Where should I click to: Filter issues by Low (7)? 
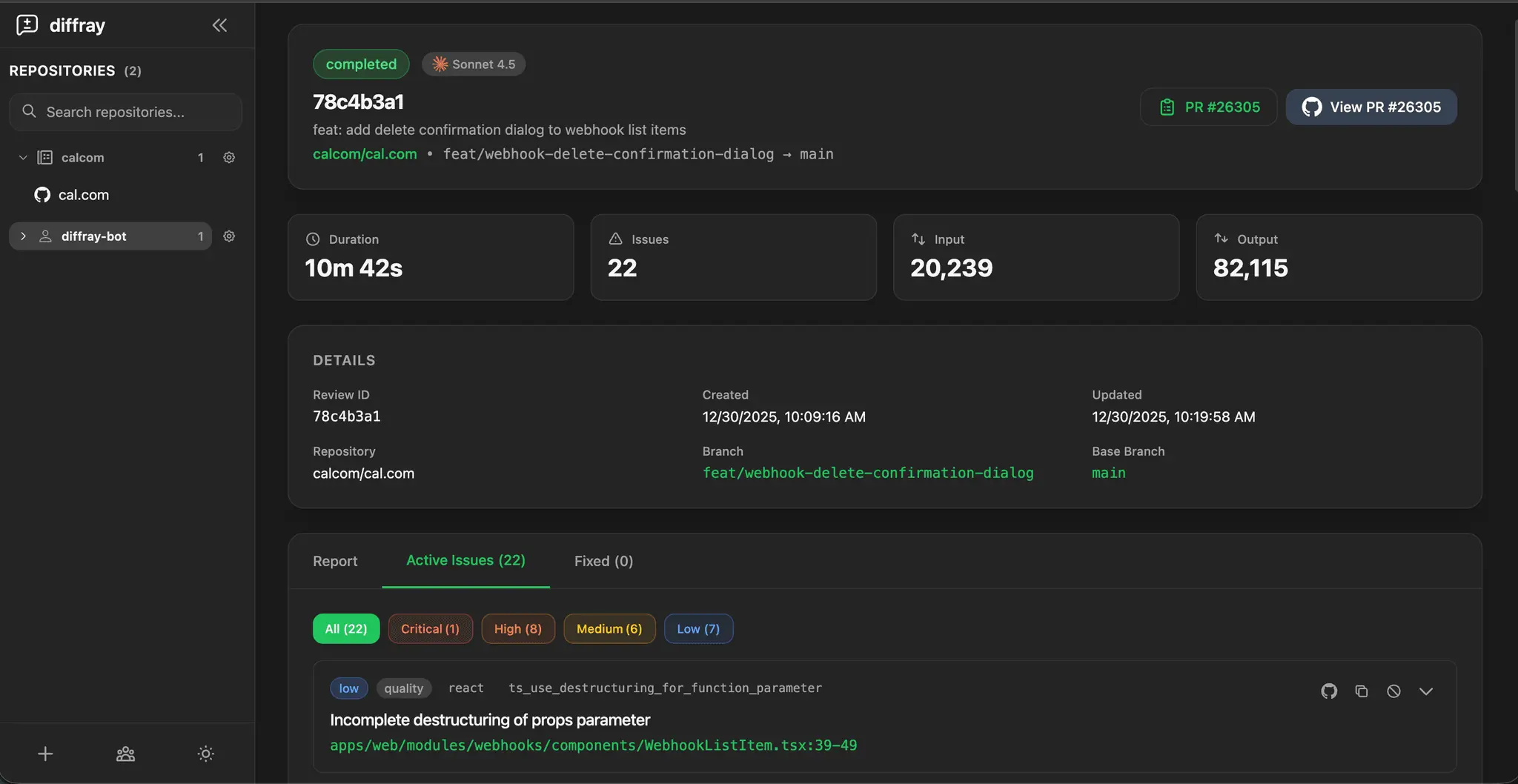698,628
